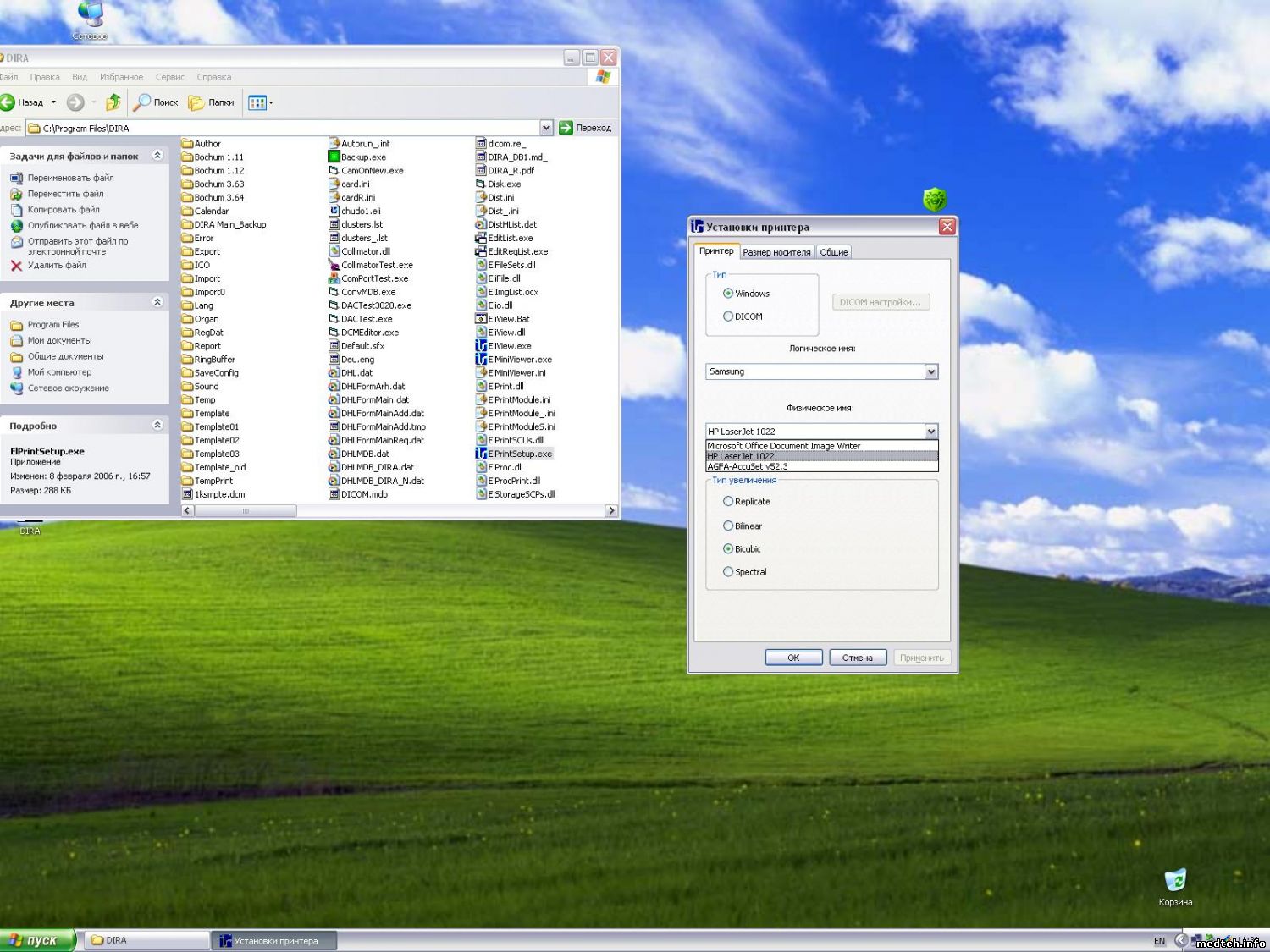Expand the logical name Samsung dropdown
Screen dimensions: 1270x952
click(x=931, y=372)
